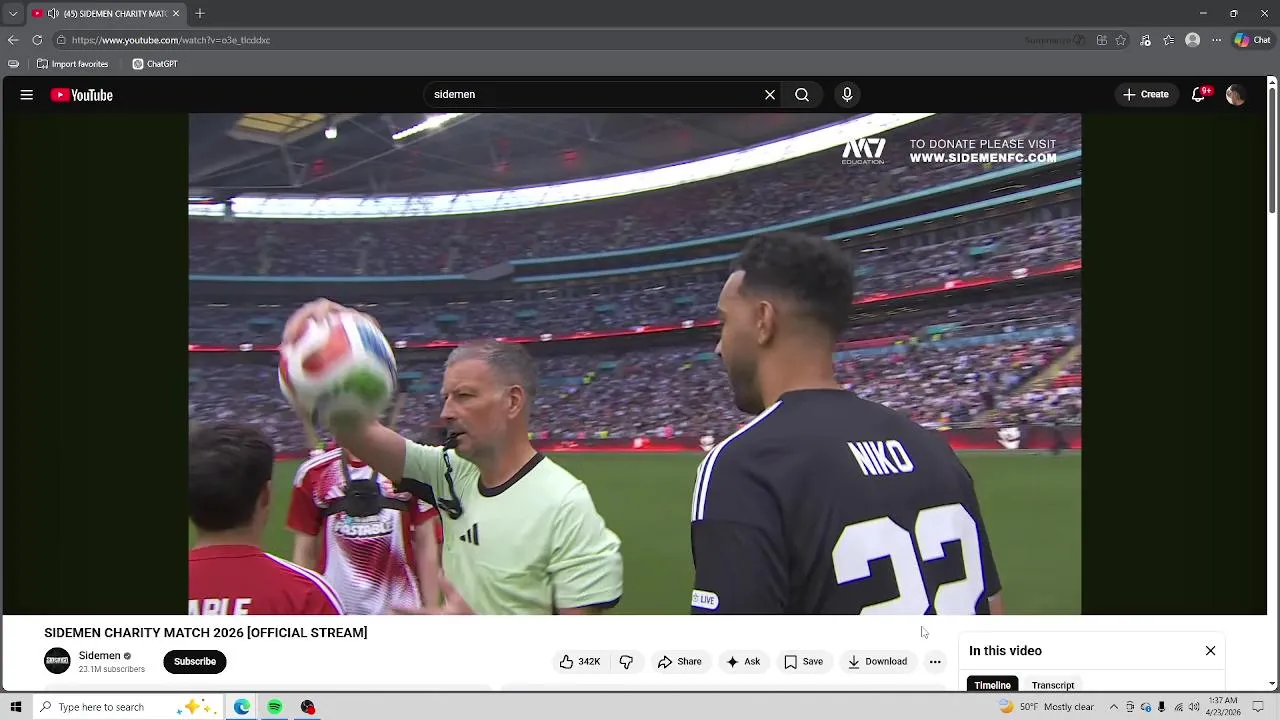Open the Edge profile icon
This screenshot has height=720, width=1280.
point(1192,40)
